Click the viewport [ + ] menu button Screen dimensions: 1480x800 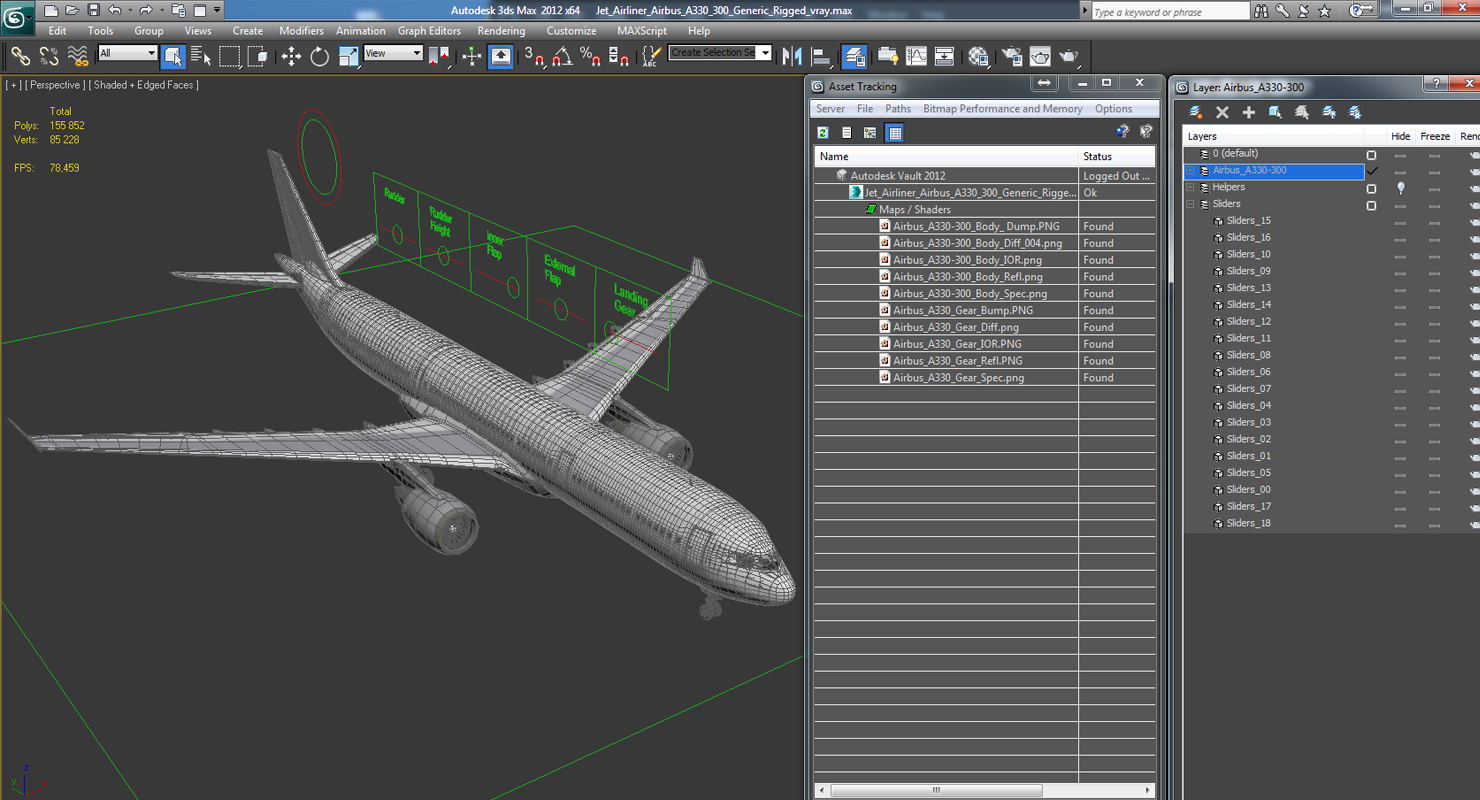point(13,85)
